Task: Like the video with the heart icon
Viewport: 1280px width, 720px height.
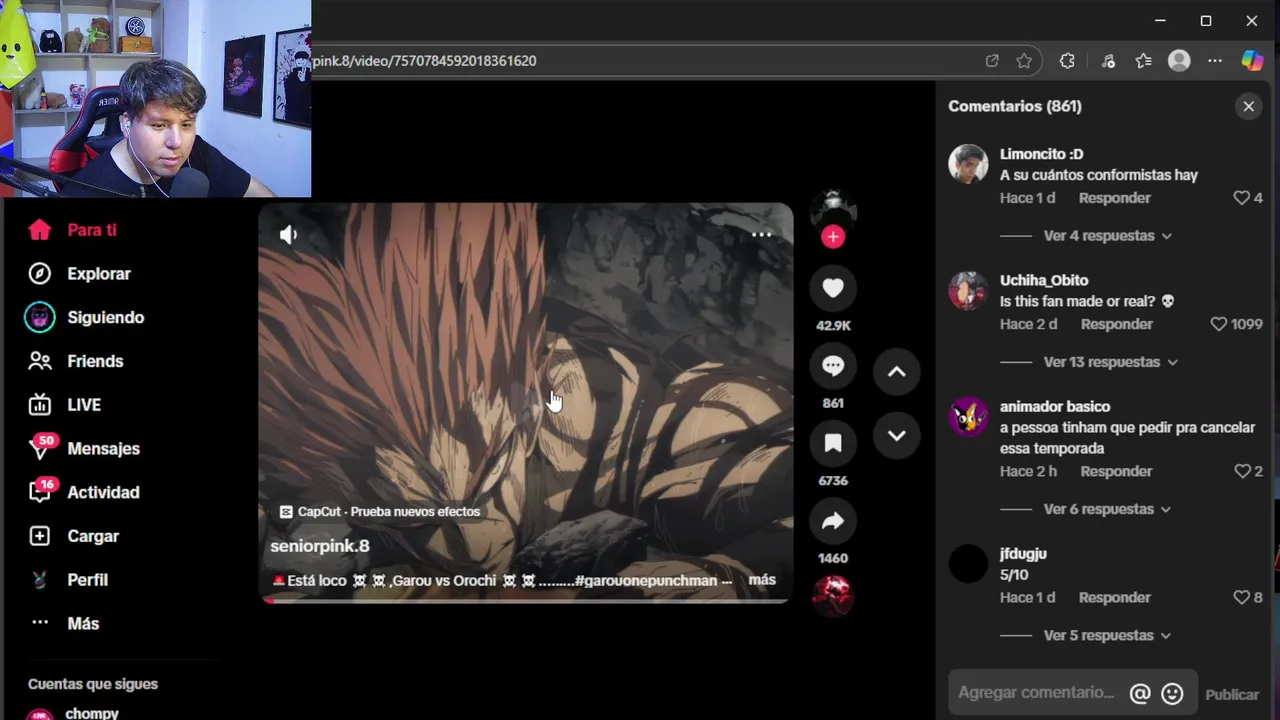Action: [833, 288]
